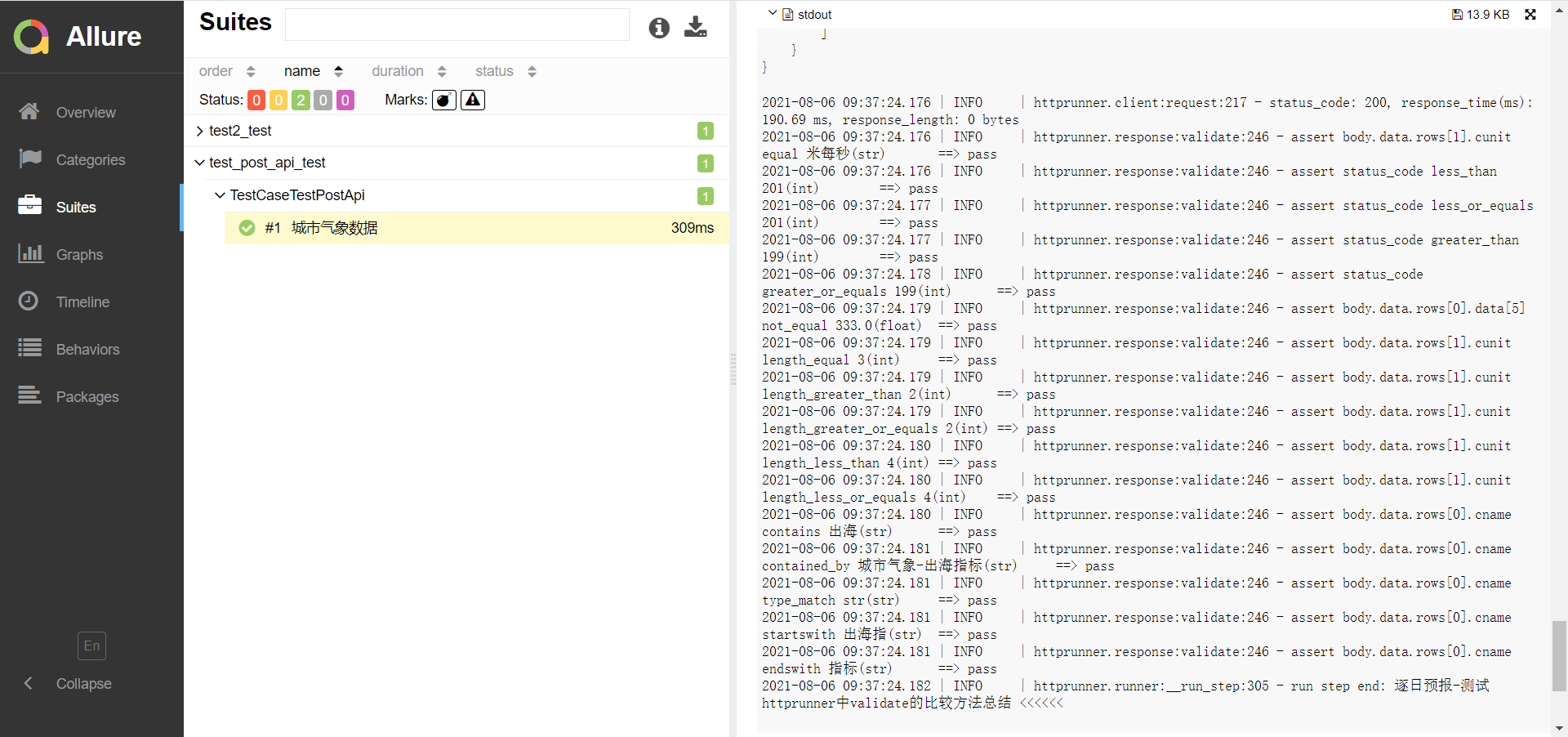Toggle the flaky bomb mark filter
Screen dimensions: 1568x737
(x=443, y=100)
